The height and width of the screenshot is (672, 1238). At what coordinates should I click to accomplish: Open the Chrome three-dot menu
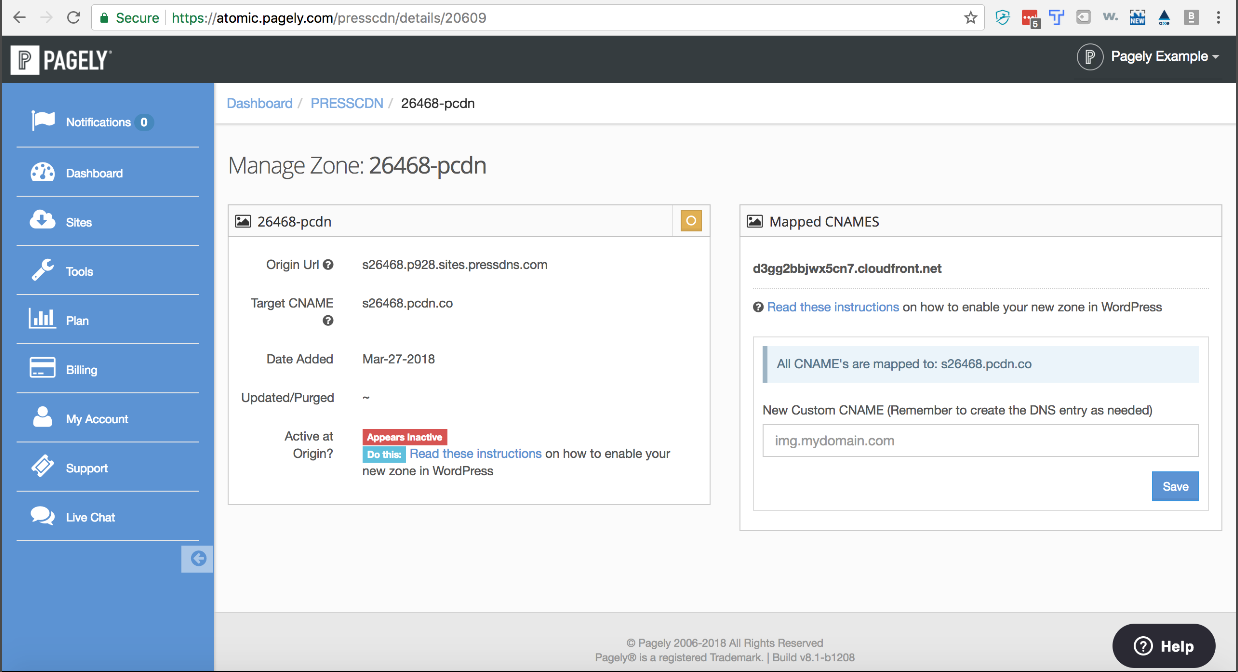click(1218, 17)
